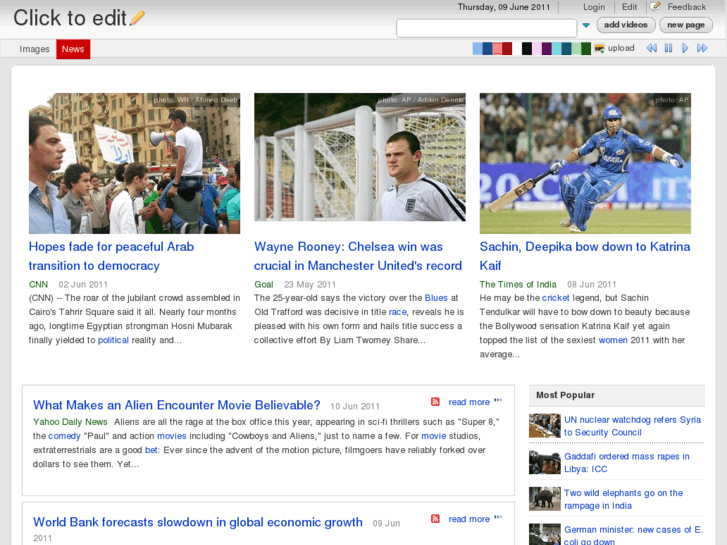Click thumbnail beside UN nuclear watchdog story

coord(545,425)
